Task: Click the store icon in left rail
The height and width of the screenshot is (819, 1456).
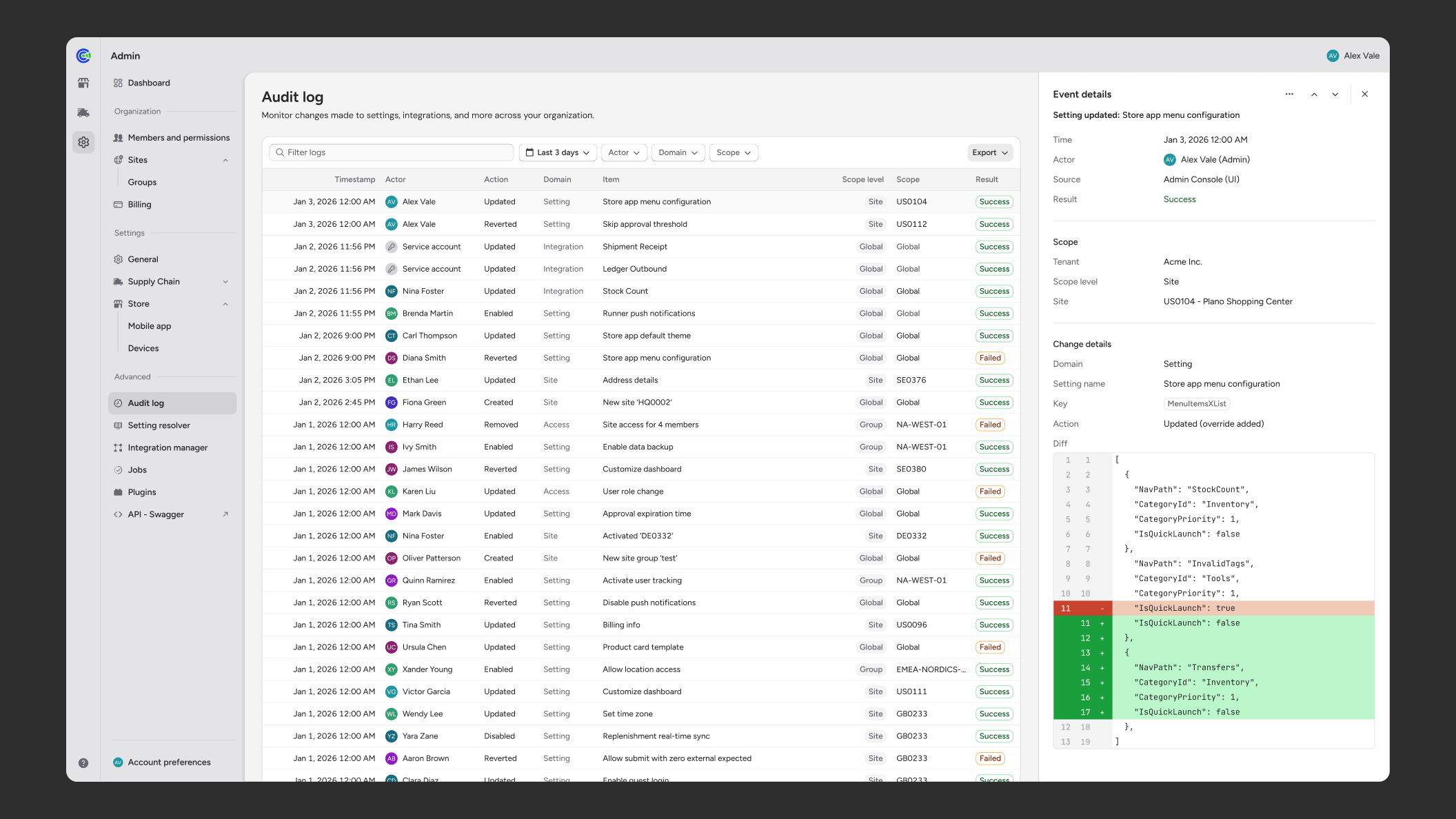Action: click(x=83, y=83)
